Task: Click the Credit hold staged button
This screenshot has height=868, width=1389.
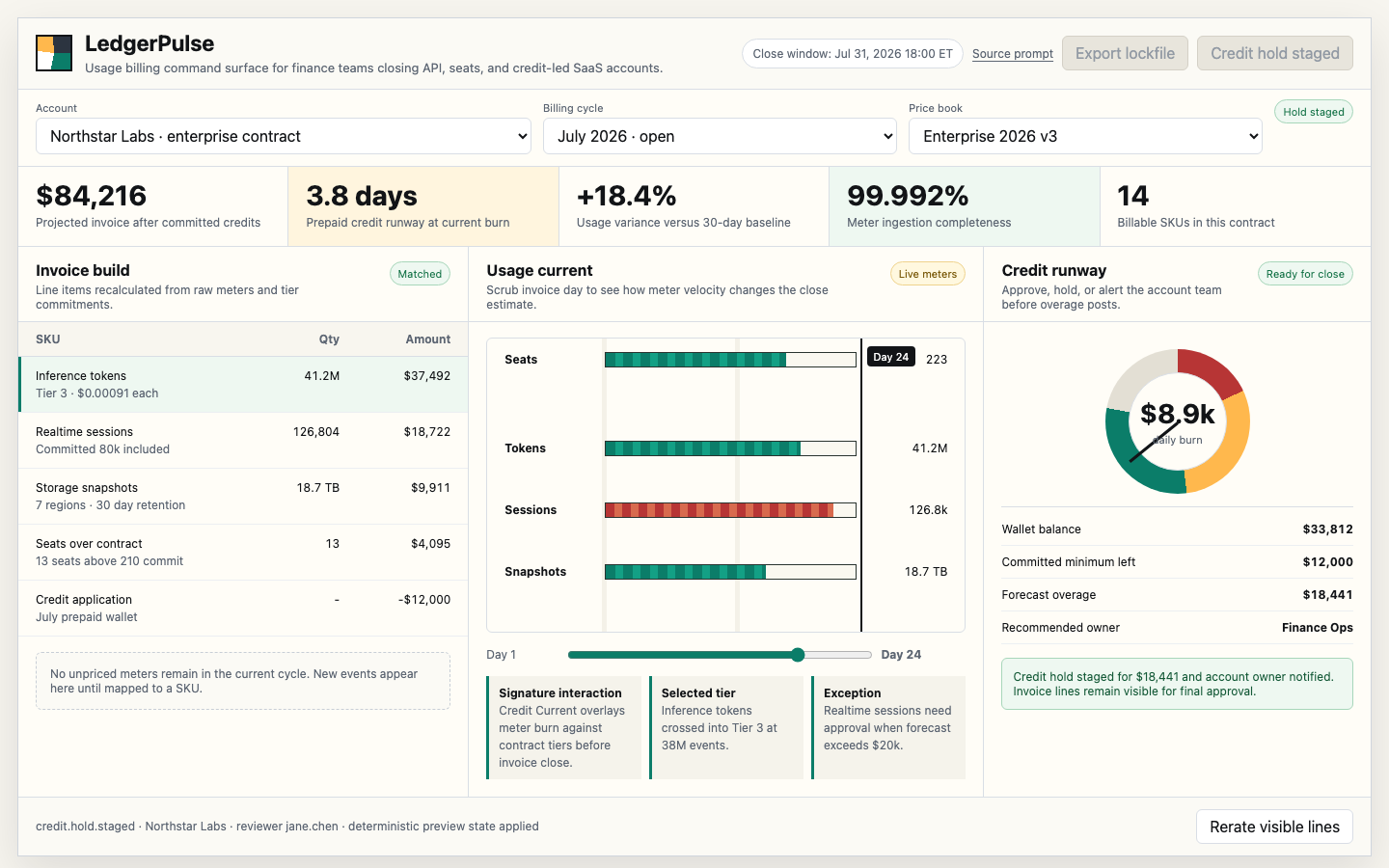Action: tap(1274, 53)
